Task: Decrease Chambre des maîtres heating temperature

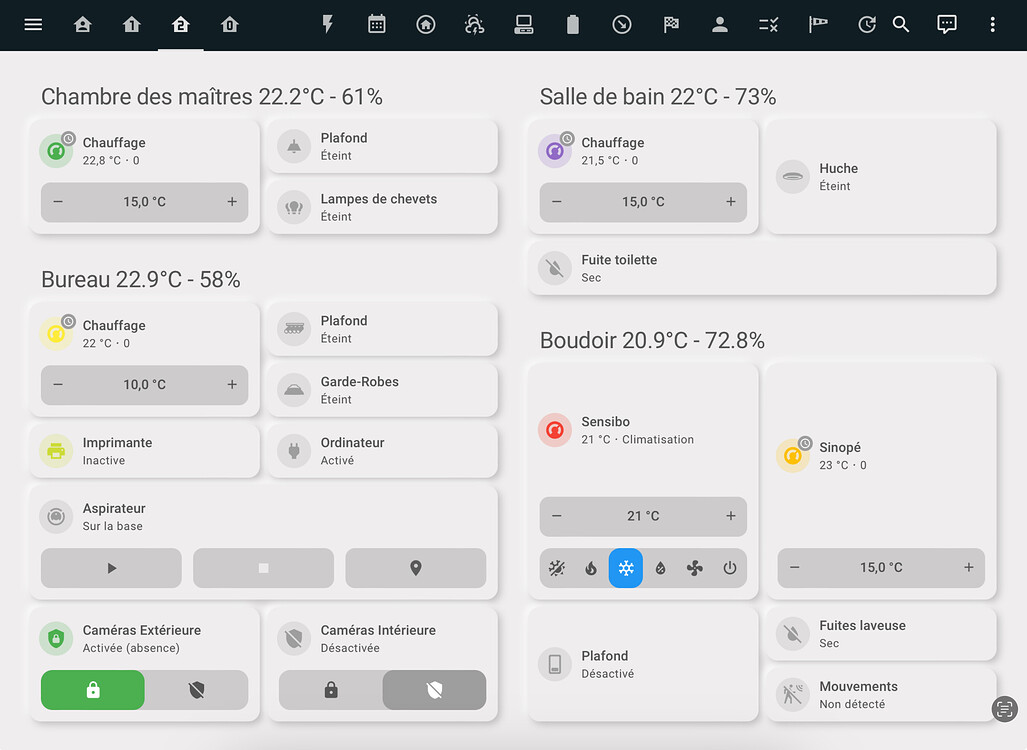Action: point(58,202)
